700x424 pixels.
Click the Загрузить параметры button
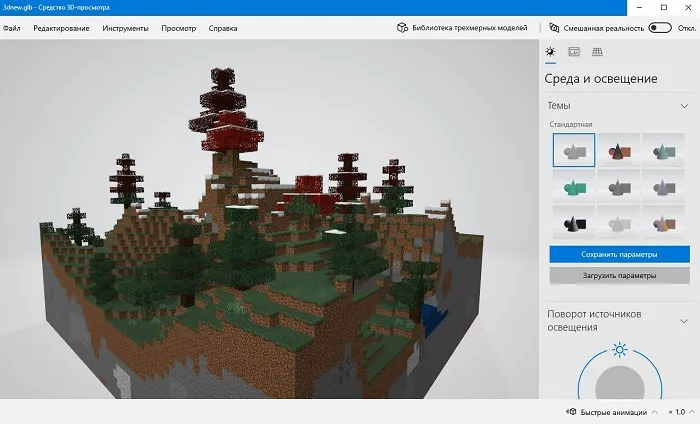619,275
